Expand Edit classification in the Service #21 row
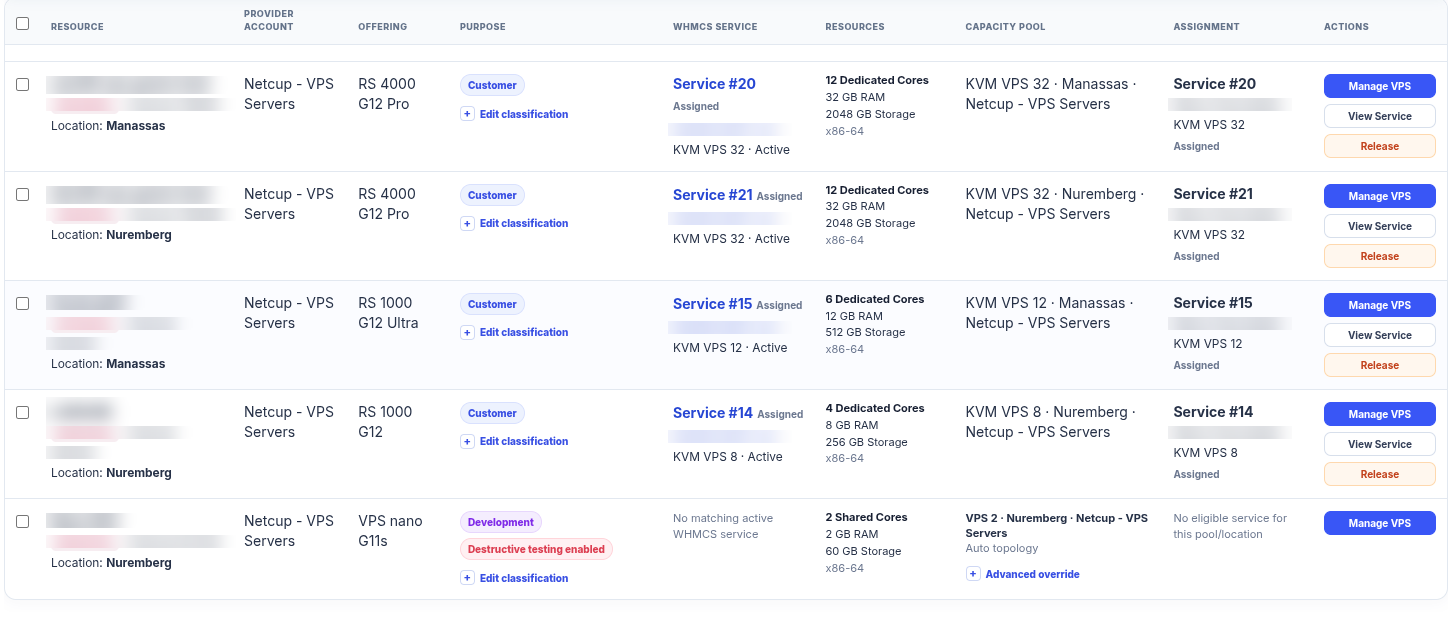Screen dimensions: 1448x618 coord(515,223)
